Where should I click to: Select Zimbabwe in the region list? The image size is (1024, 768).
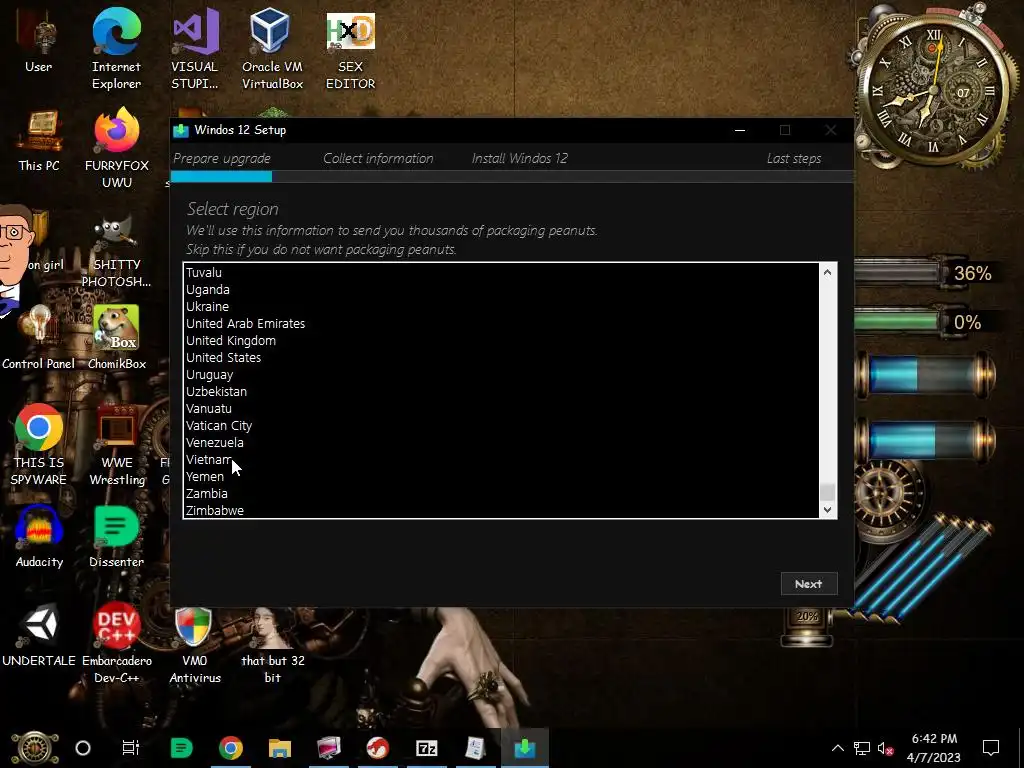click(501, 510)
